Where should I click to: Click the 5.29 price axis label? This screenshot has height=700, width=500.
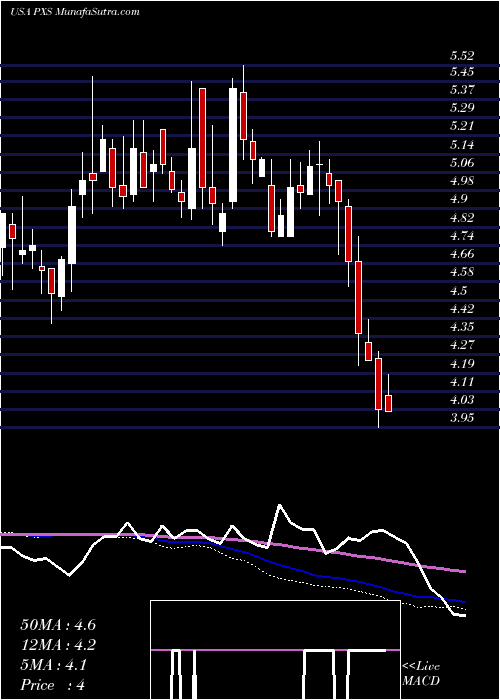(x=462, y=108)
